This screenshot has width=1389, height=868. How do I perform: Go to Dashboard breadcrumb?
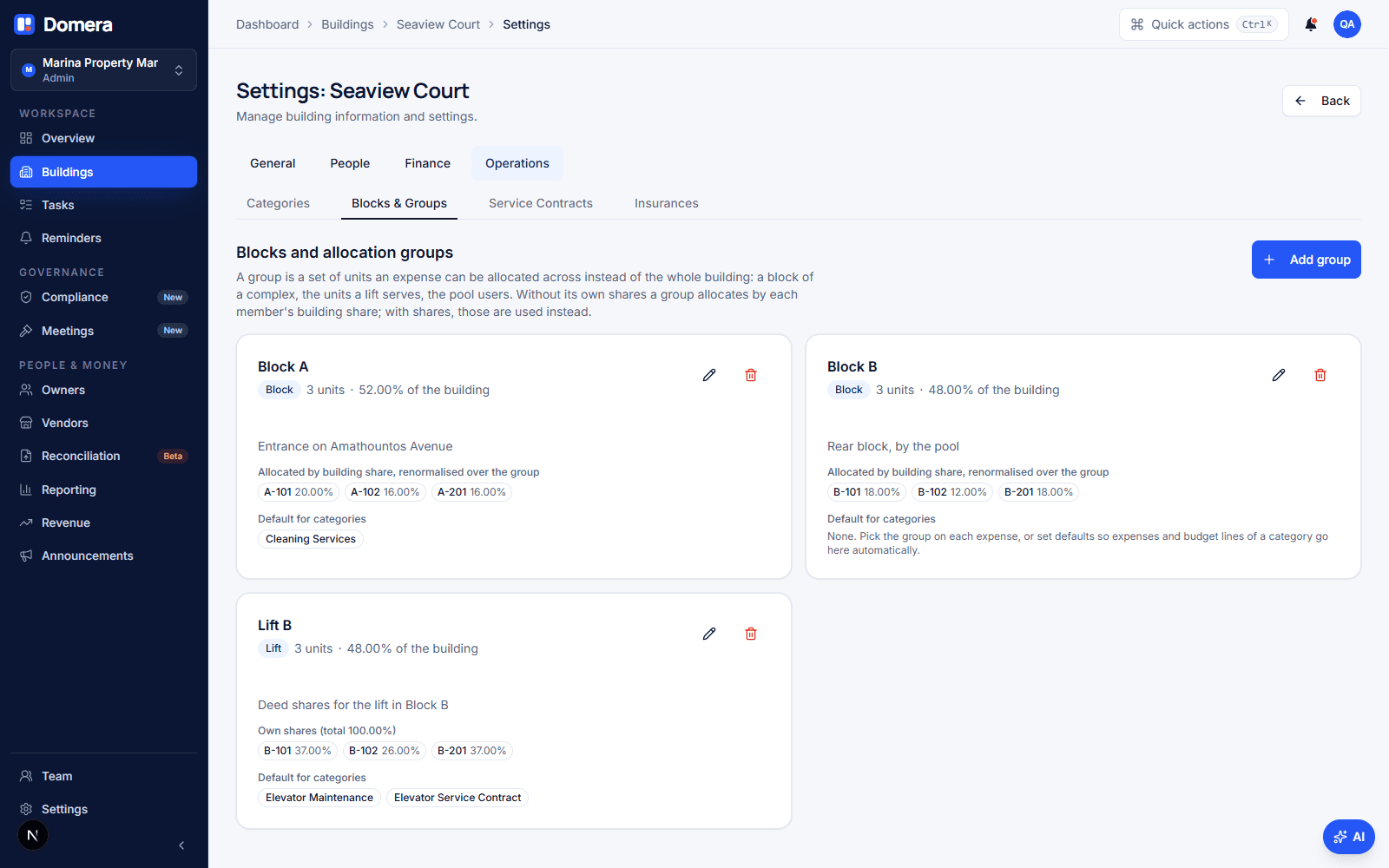tap(267, 24)
